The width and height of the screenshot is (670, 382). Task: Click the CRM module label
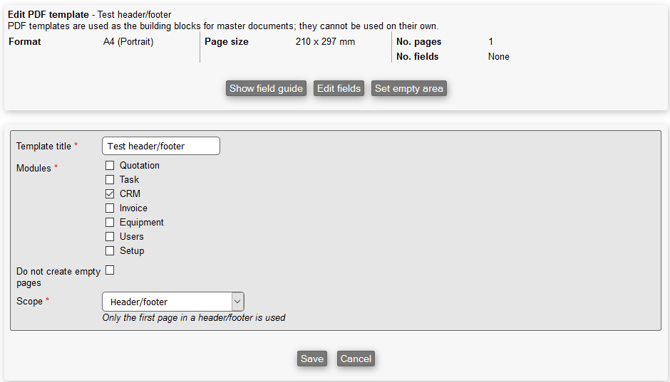click(x=130, y=194)
